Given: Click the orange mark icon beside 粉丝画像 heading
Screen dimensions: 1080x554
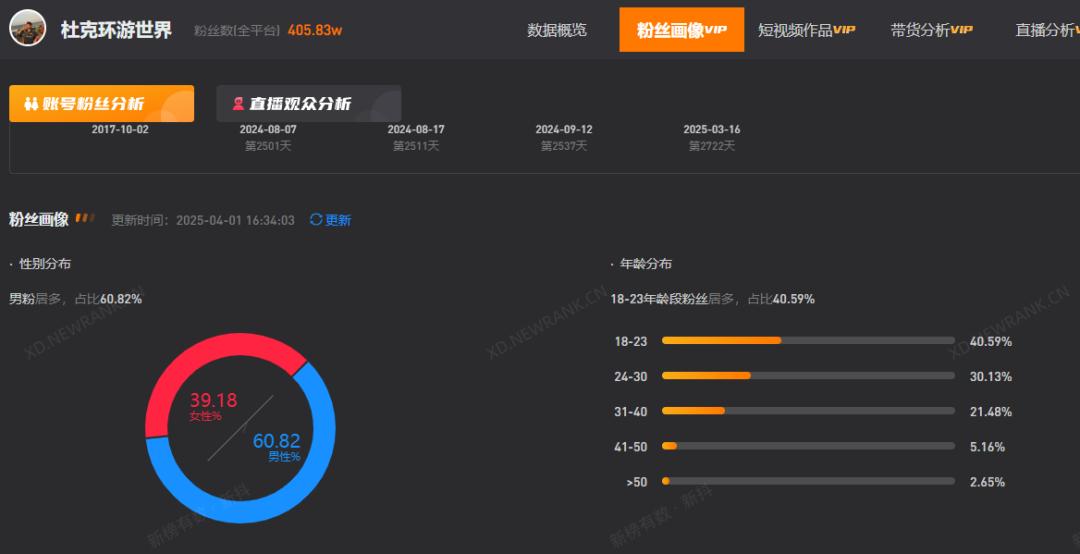Looking at the screenshot, I should click(85, 218).
